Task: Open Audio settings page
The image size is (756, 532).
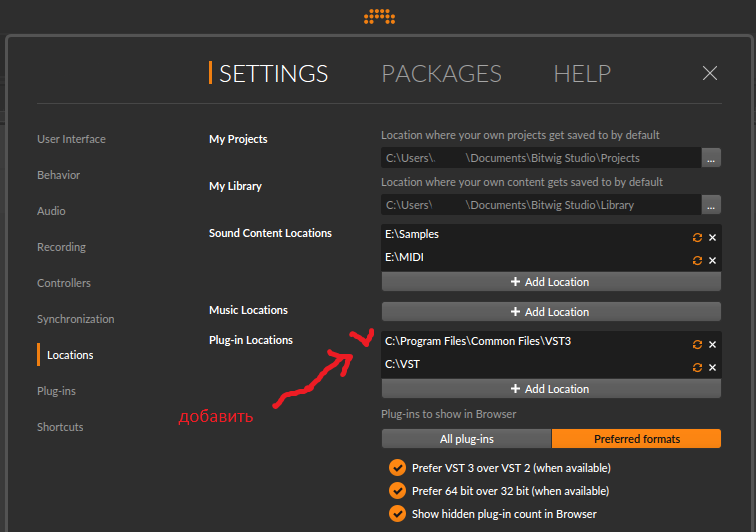Action: coord(51,211)
